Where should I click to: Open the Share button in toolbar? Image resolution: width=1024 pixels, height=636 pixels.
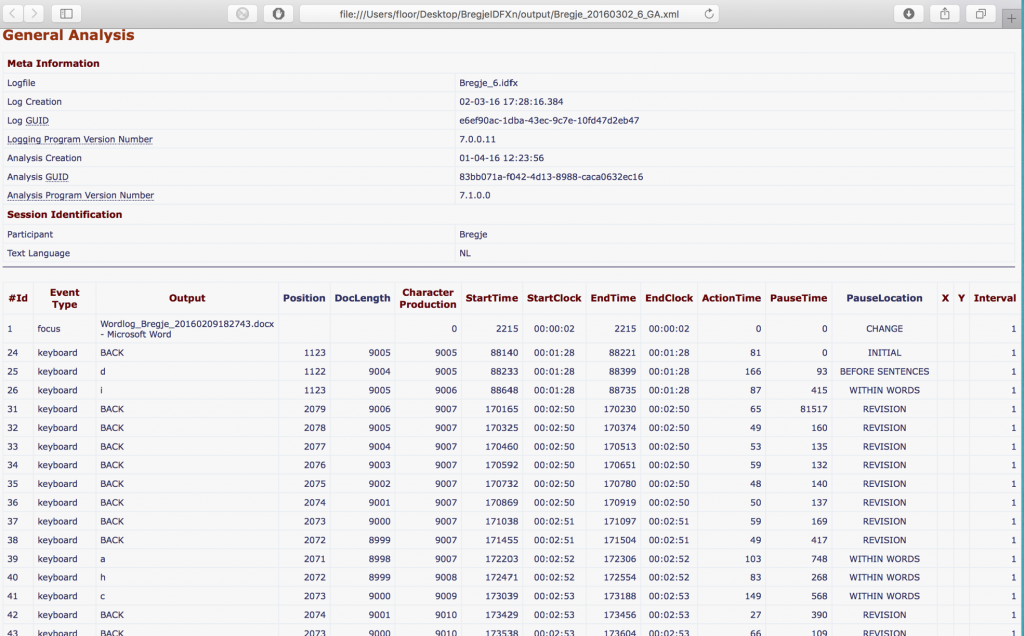pos(944,13)
